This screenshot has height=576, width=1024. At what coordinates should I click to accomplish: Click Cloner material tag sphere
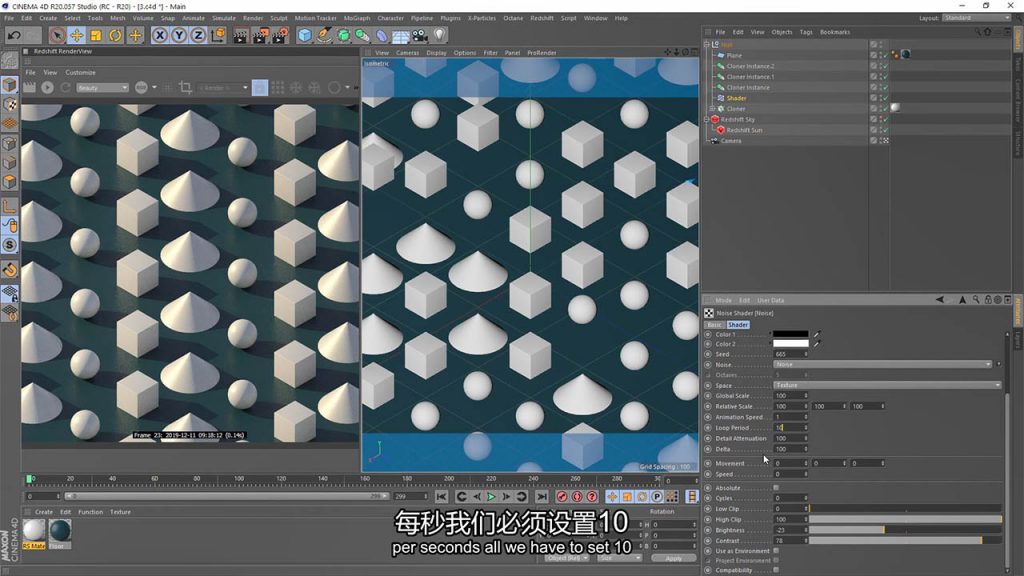tap(895, 108)
